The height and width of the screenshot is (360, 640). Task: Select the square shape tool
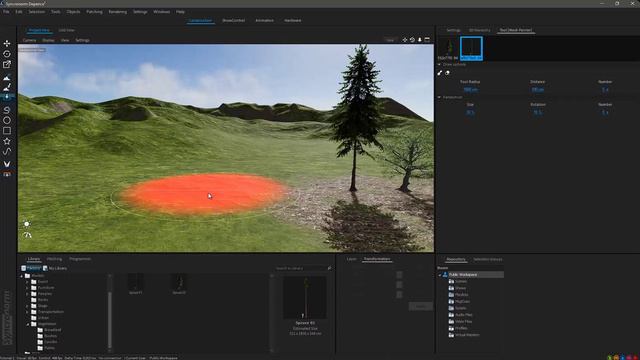point(7,131)
